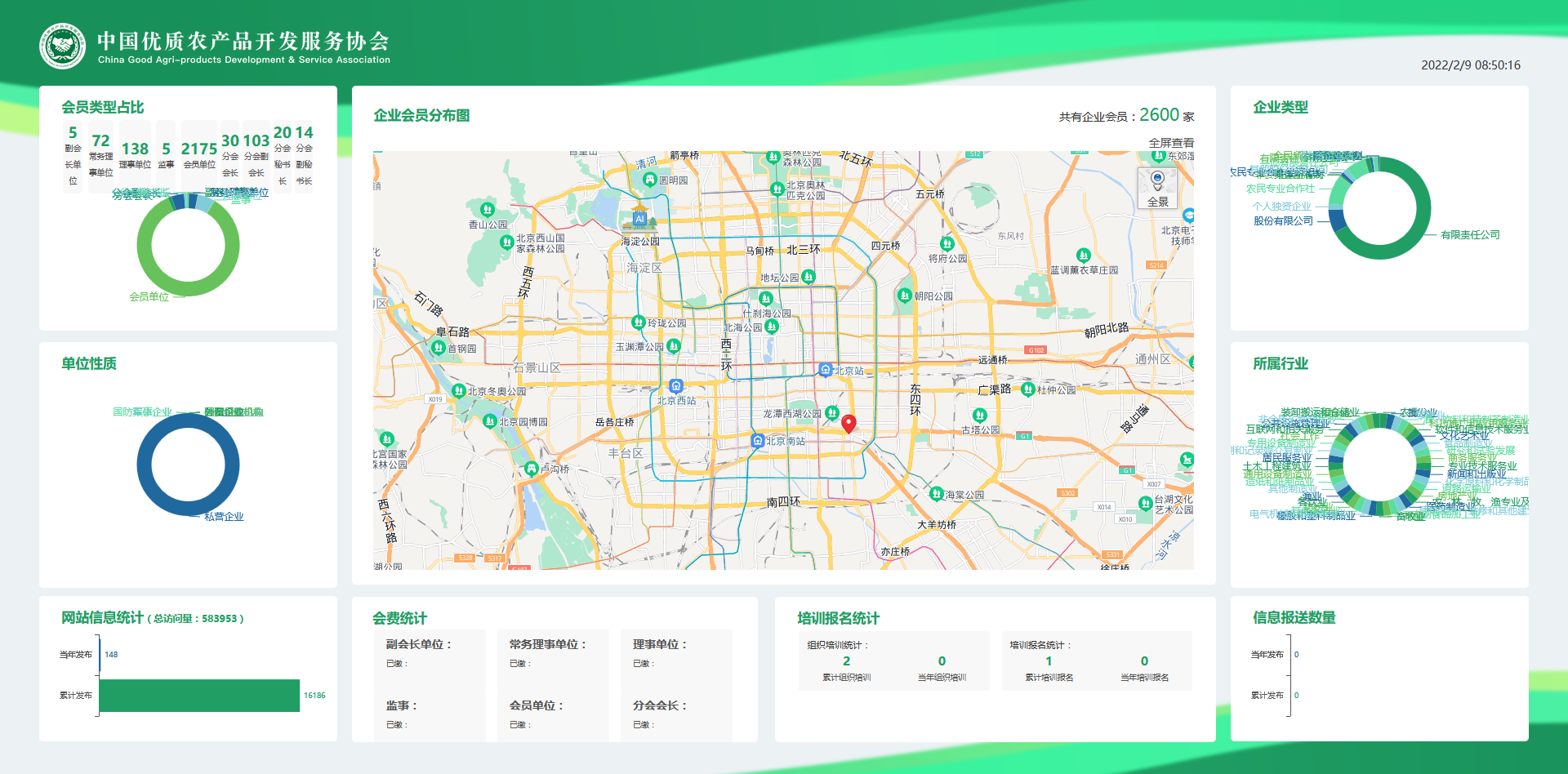Click the 有限责任公司 label in 企业类型 chart
This screenshot has width=1568, height=774.
click(1469, 235)
